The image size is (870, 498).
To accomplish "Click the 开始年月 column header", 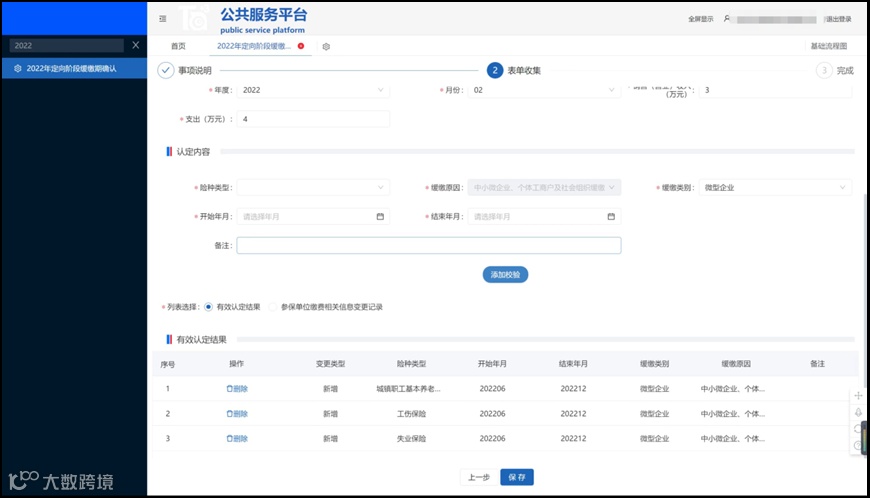I will coord(492,364).
